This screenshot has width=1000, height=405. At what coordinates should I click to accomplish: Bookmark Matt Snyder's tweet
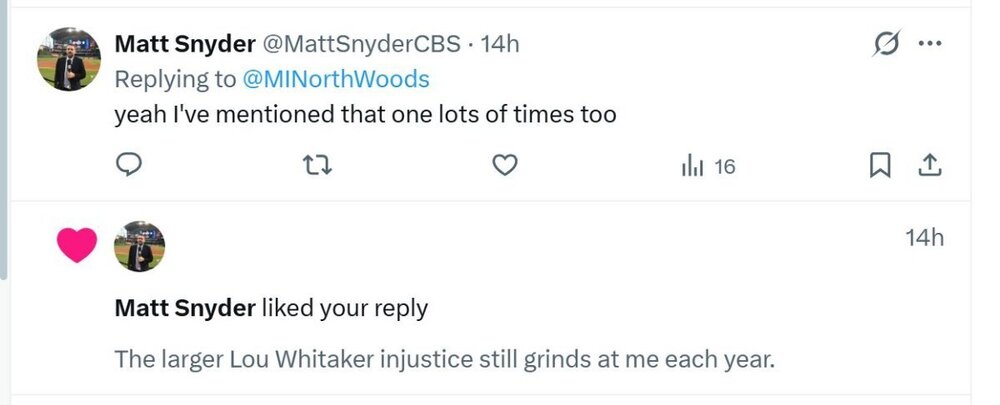click(x=880, y=166)
